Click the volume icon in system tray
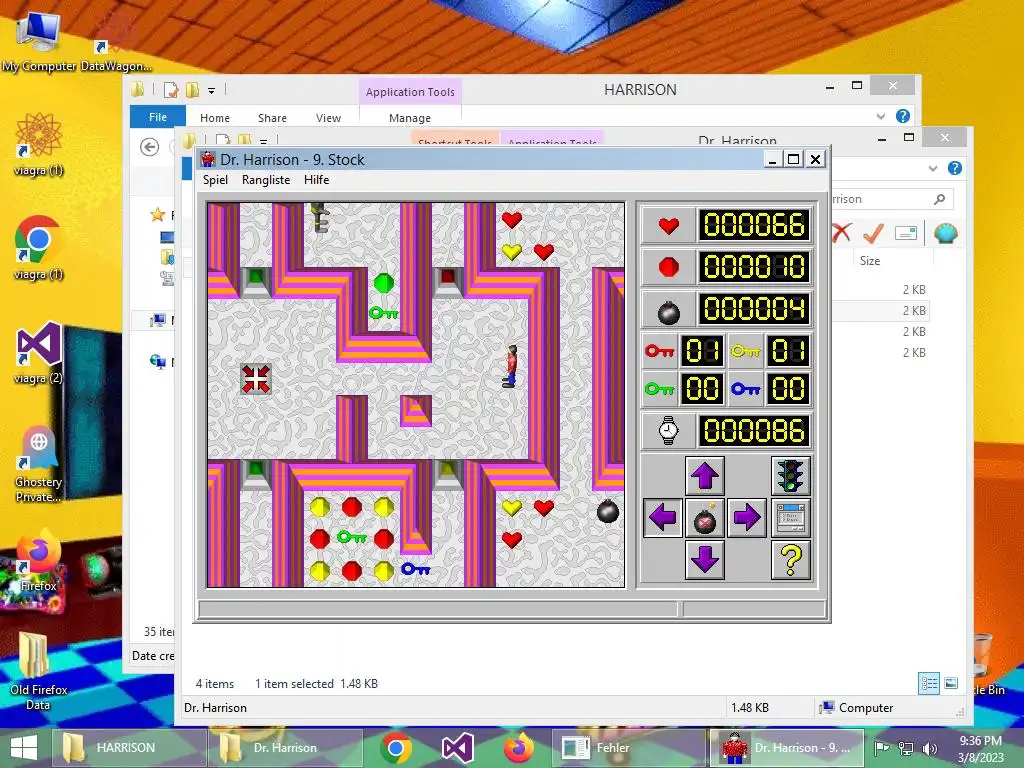Image resolution: width=1024 pixels, height=768 pixels. pyautogui.click(x=929, y=748)
